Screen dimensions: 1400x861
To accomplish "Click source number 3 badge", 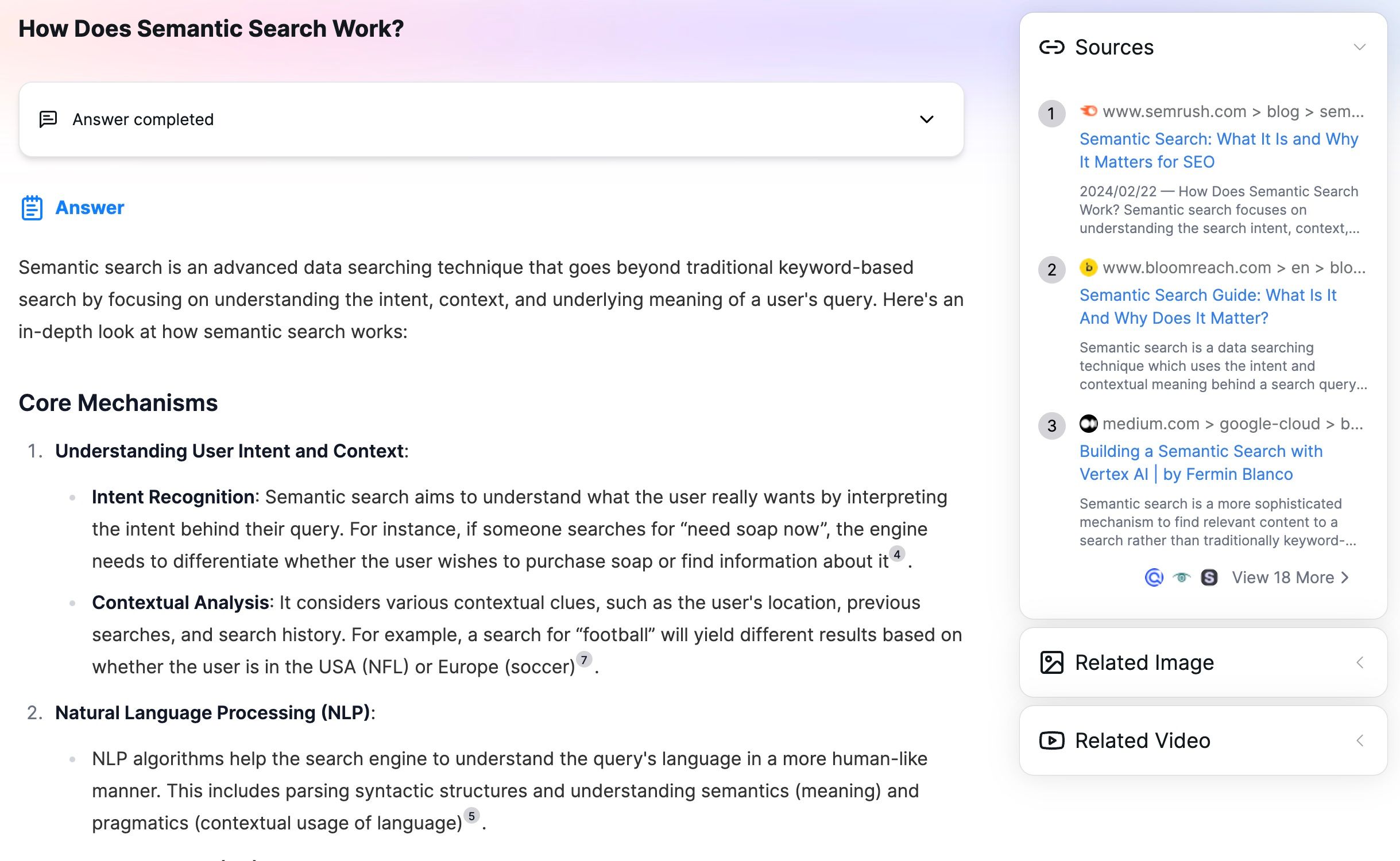I will tap(1051, 426).
